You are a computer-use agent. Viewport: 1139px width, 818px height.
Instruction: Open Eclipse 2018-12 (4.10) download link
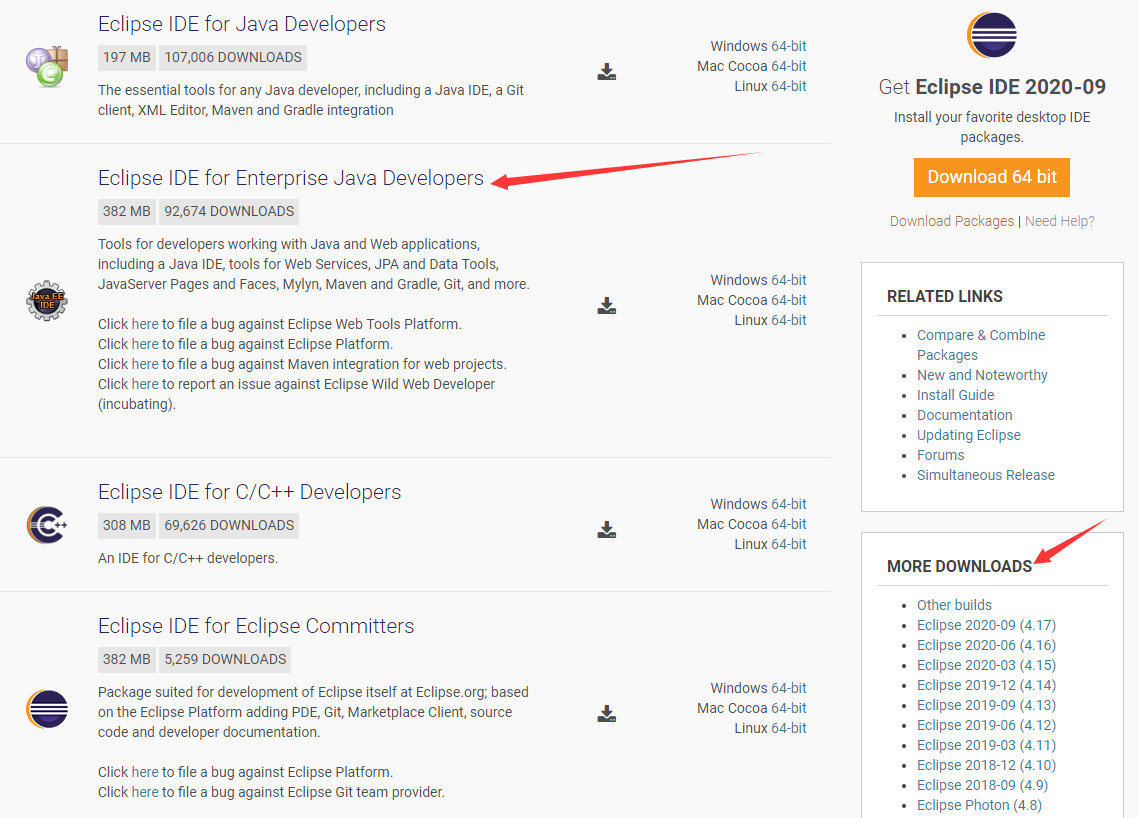pyautogui.click(x=986, y=765)
